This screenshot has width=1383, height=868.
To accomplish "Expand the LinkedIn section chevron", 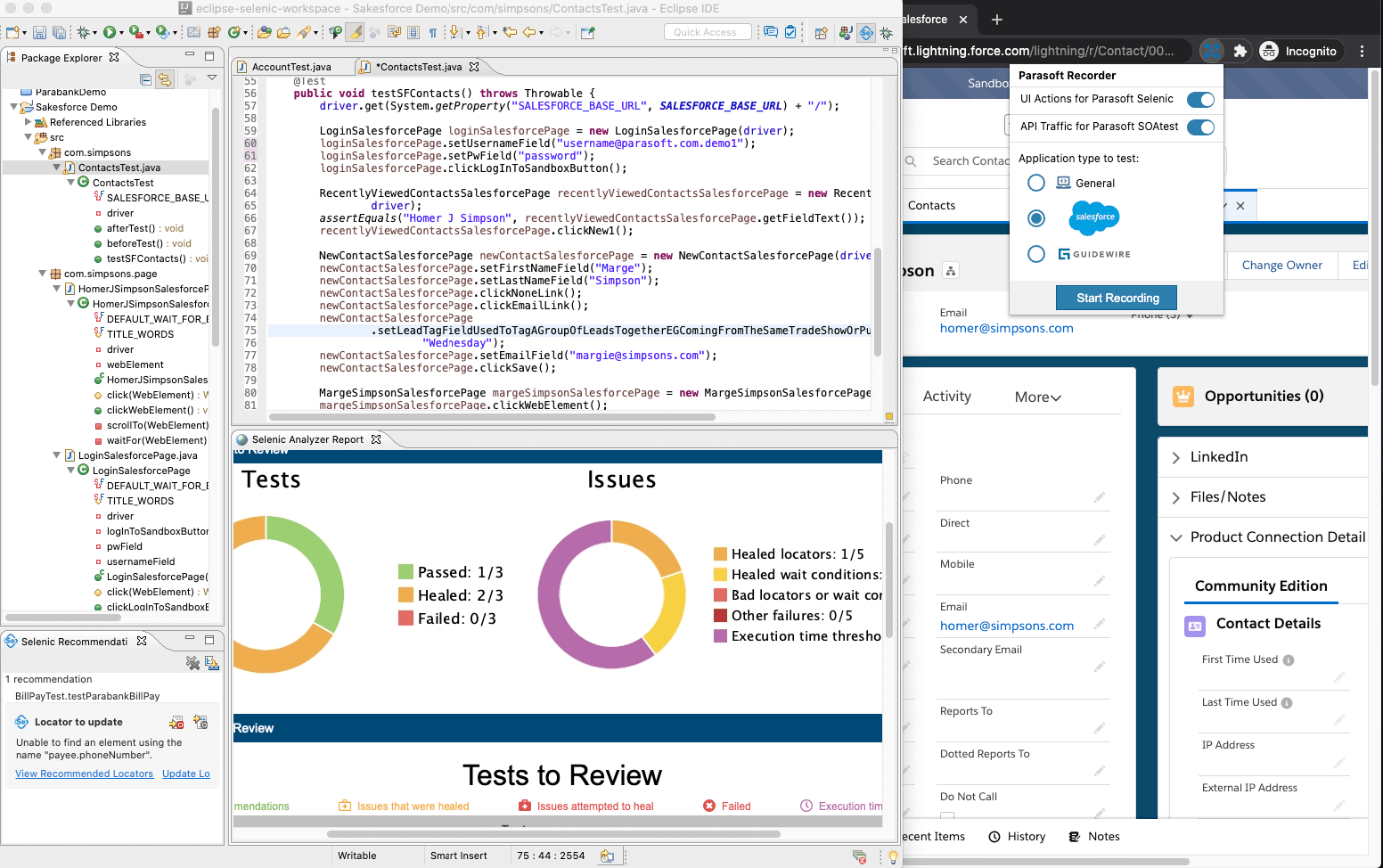I will point(1175,457).
